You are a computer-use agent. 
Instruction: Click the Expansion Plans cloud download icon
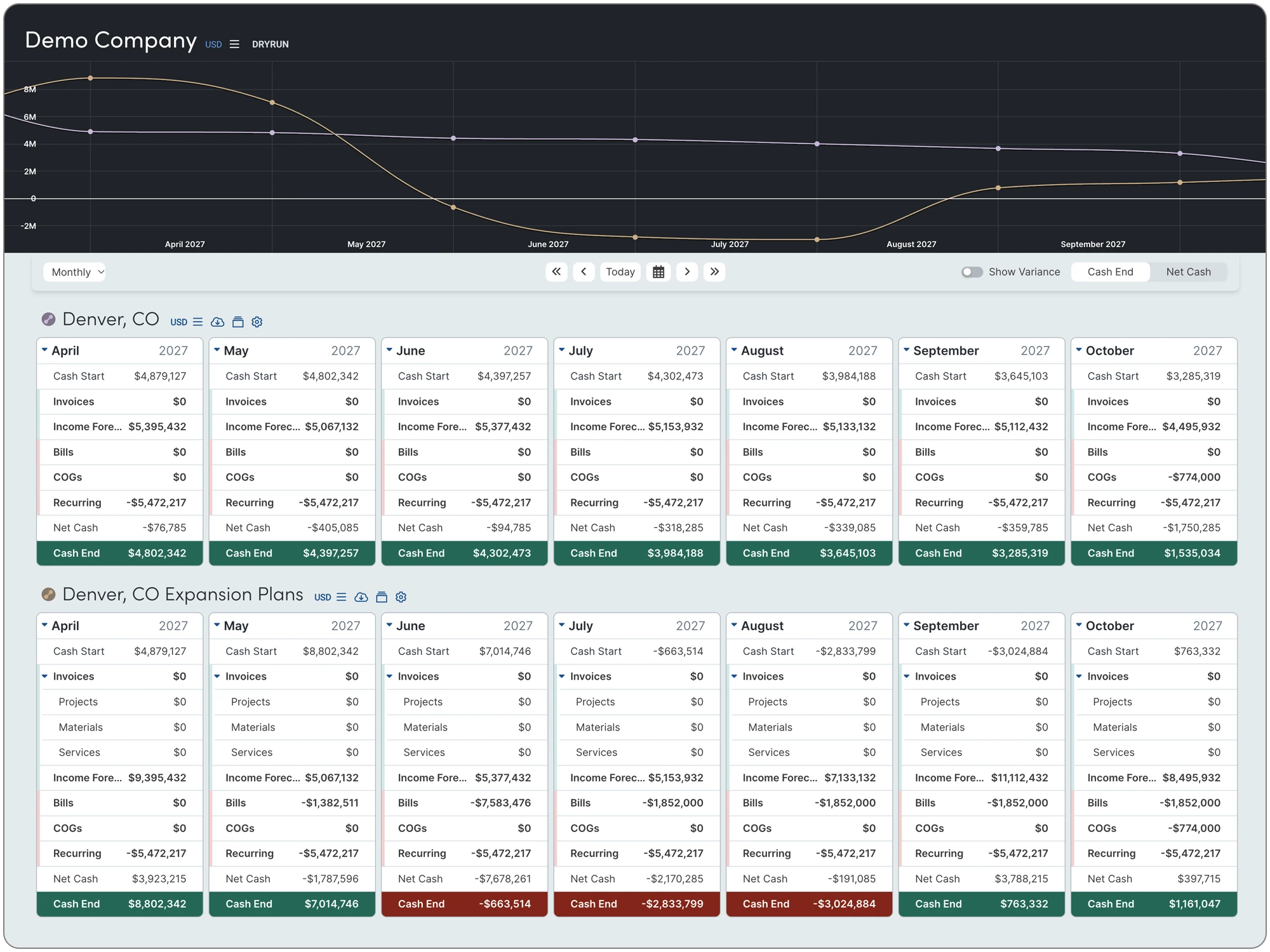click(361, 597)
